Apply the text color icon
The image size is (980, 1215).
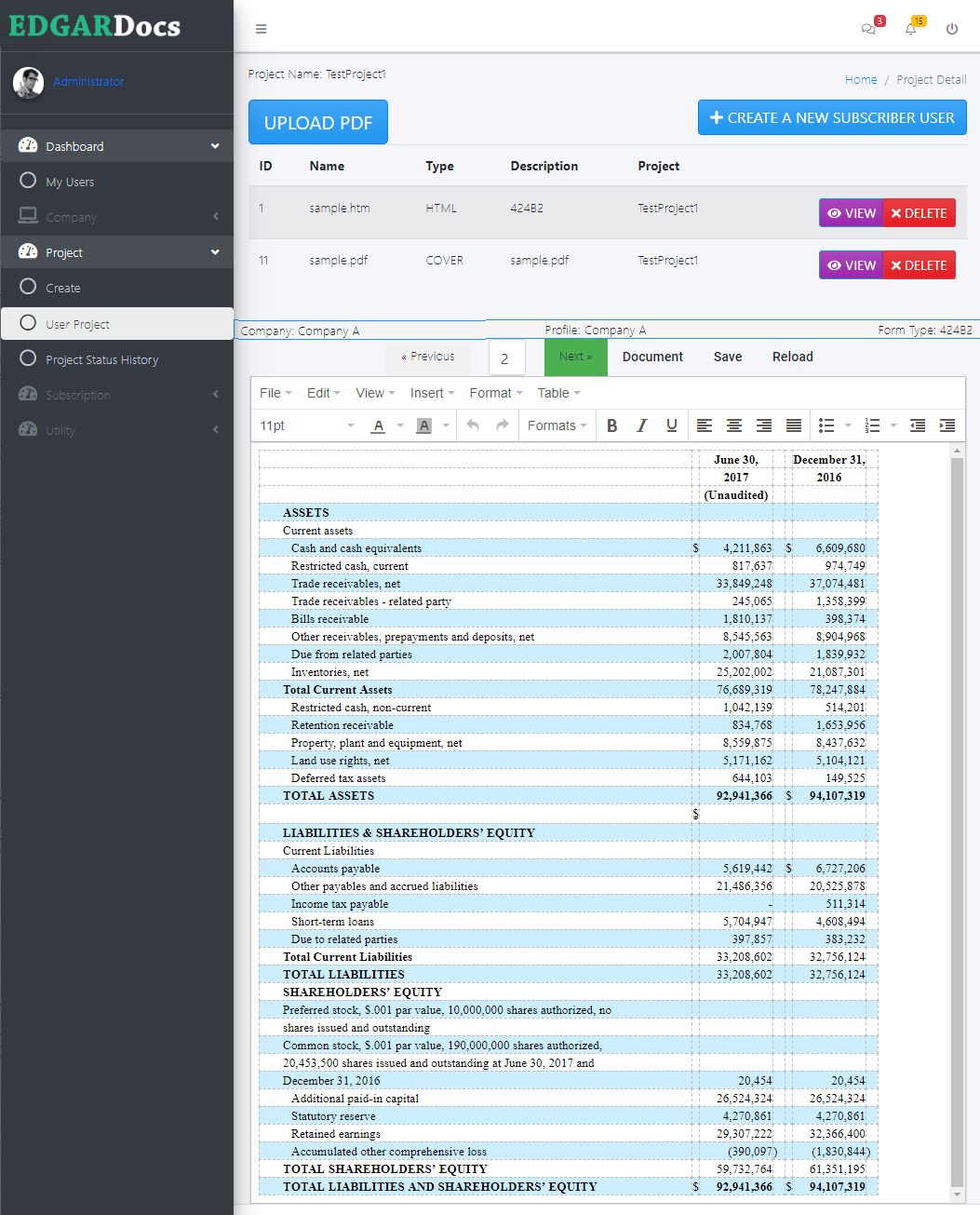click(x=378, y=425)
